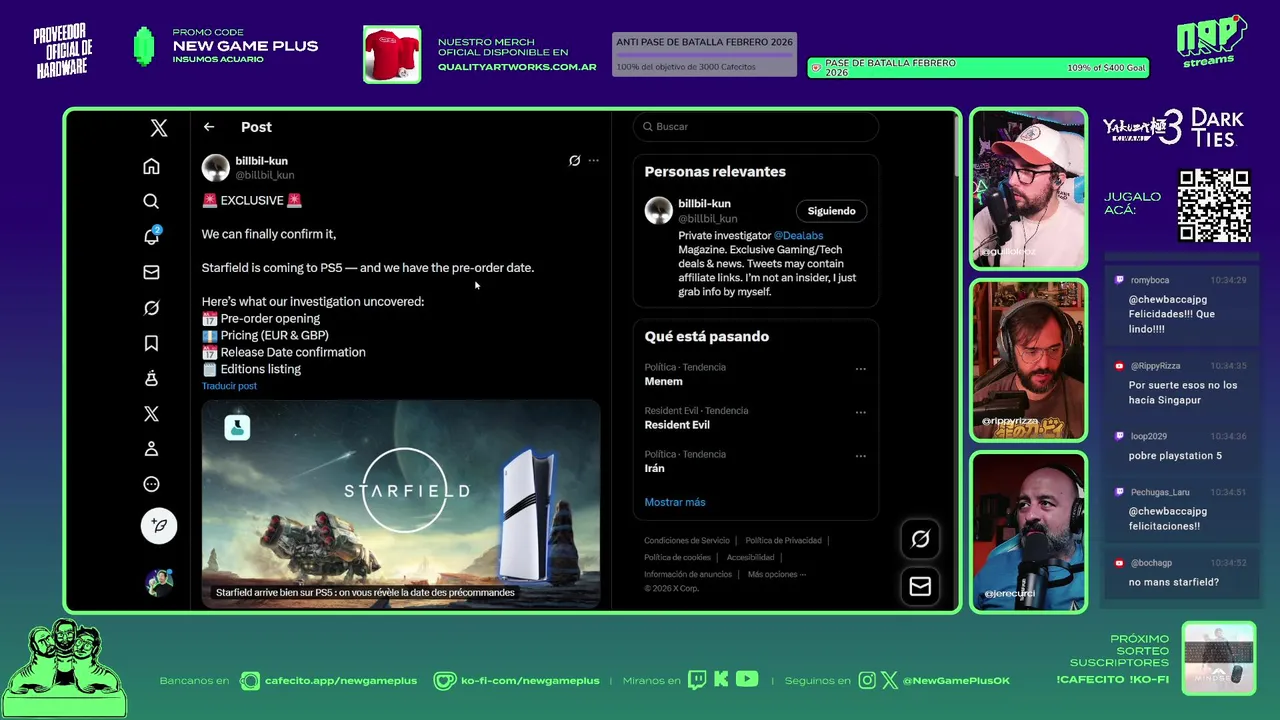Image resolution: width=1280 pixels, height=720 pixels.
Task: Expand Más opciones in footer
Action: coord(776,575)
